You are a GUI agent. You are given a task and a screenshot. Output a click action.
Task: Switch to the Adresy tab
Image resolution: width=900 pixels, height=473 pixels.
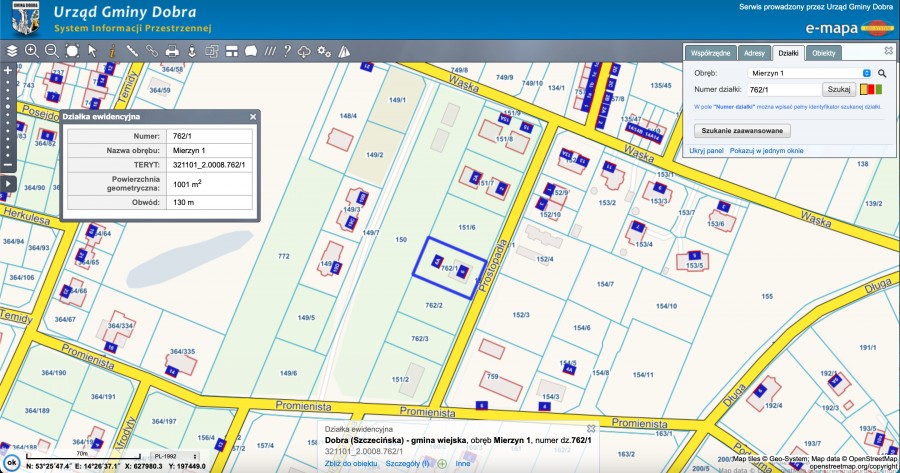click(x=755, y=52)
